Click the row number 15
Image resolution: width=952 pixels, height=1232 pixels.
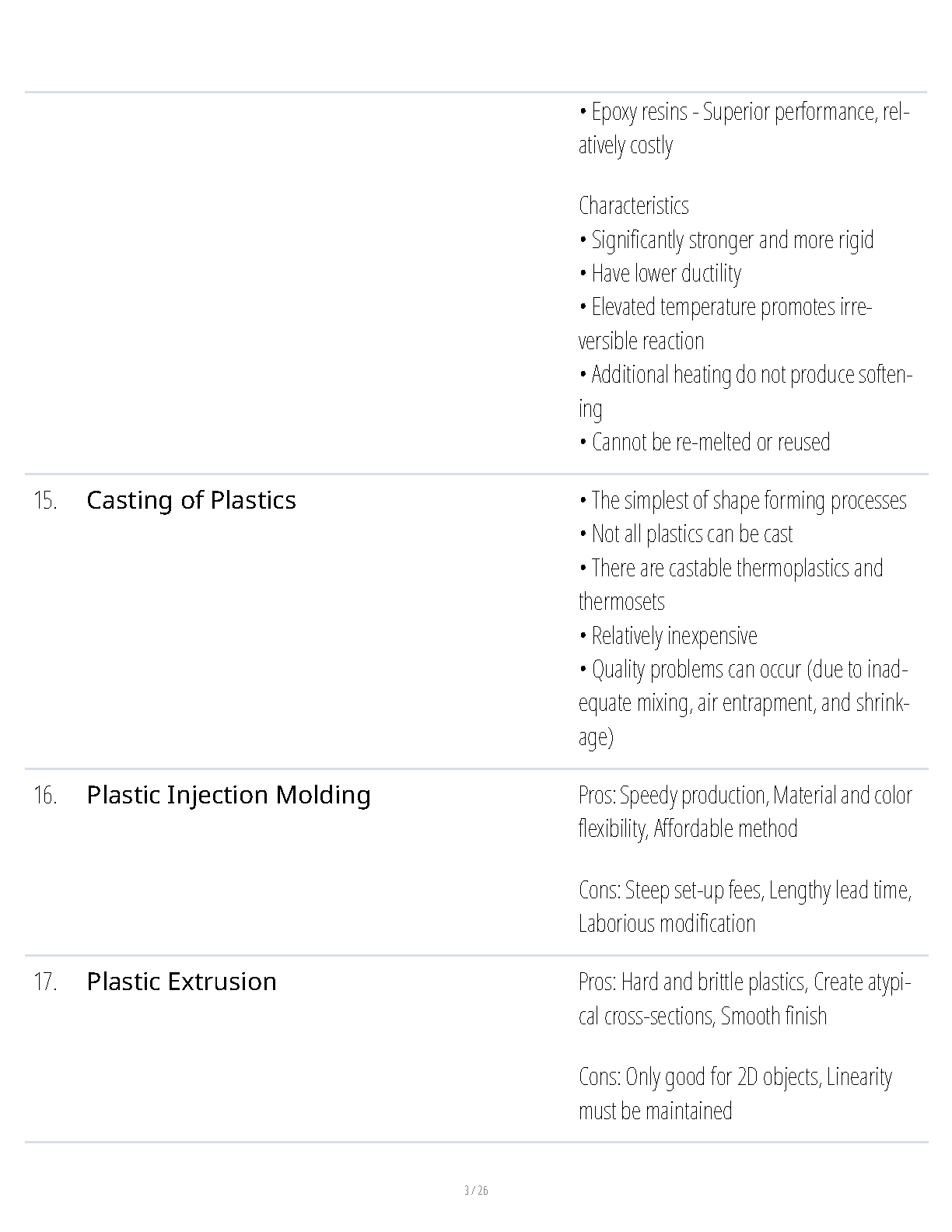click(45, 500)
